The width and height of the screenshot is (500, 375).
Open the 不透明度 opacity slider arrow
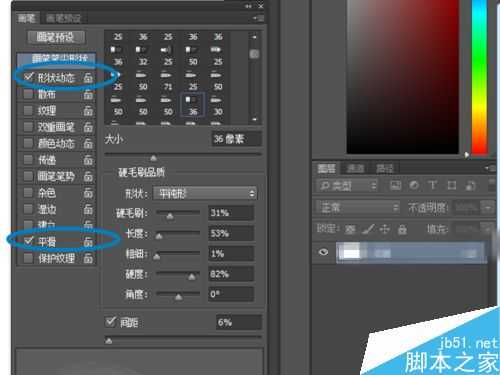pyautogui.click(x=488, y=208)
